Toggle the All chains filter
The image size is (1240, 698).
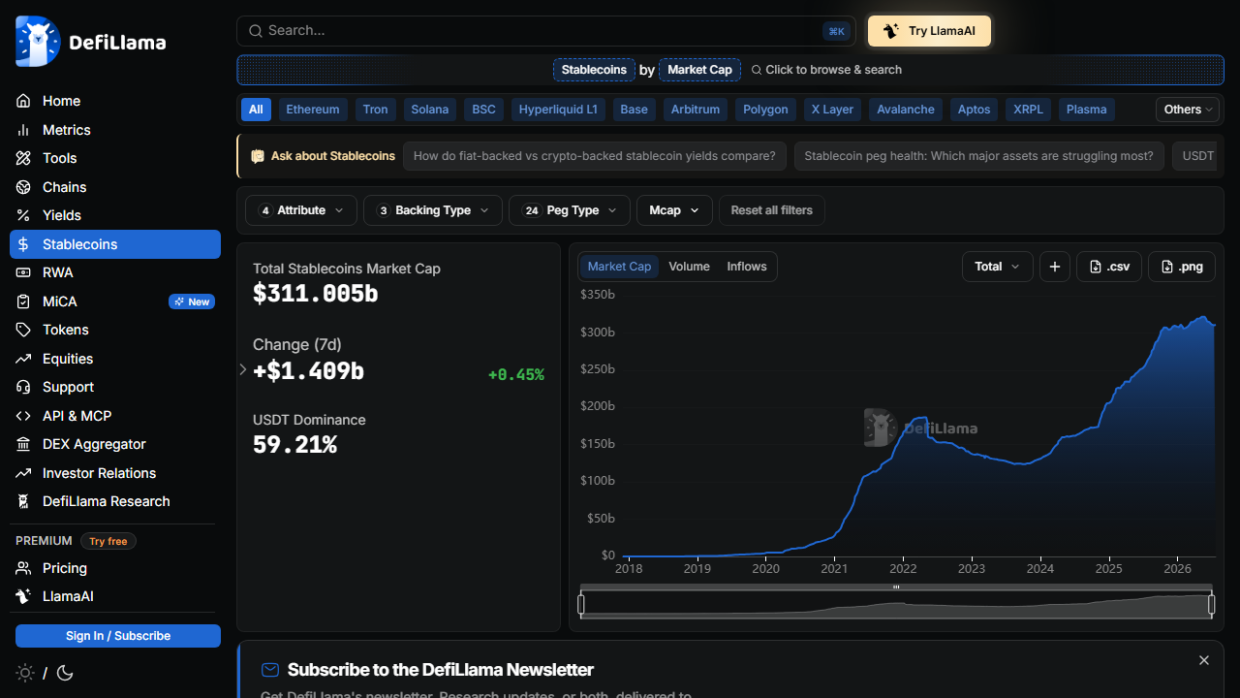coord(256,110)
